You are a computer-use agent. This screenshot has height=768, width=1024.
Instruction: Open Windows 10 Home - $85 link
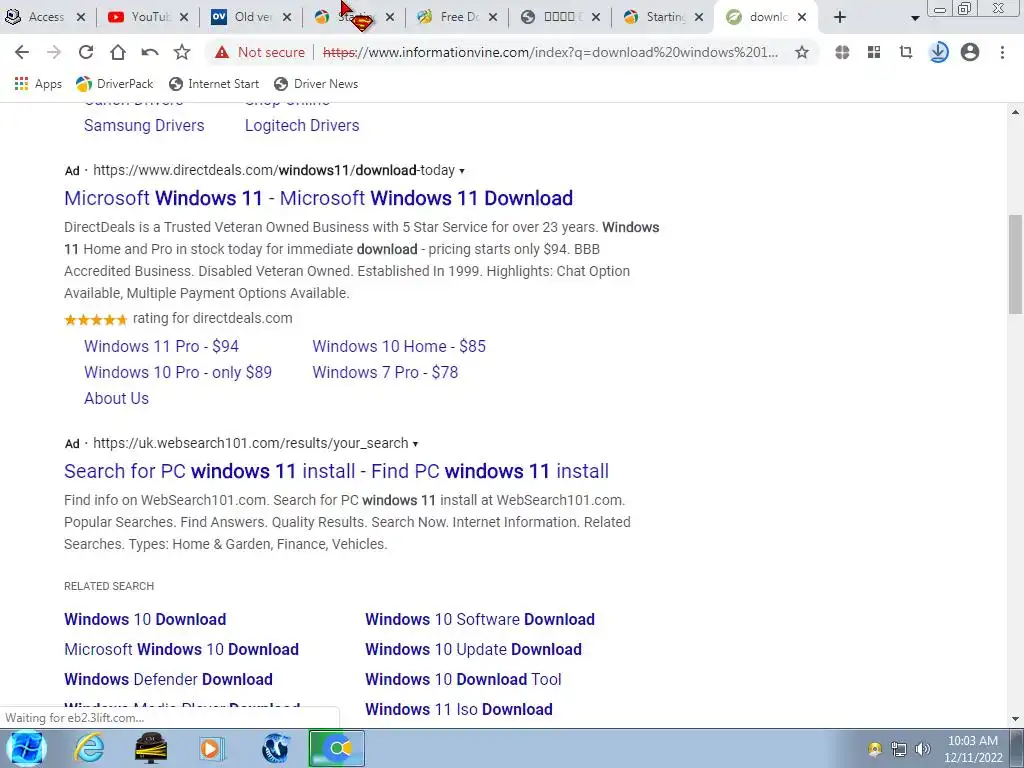[399, 346]
